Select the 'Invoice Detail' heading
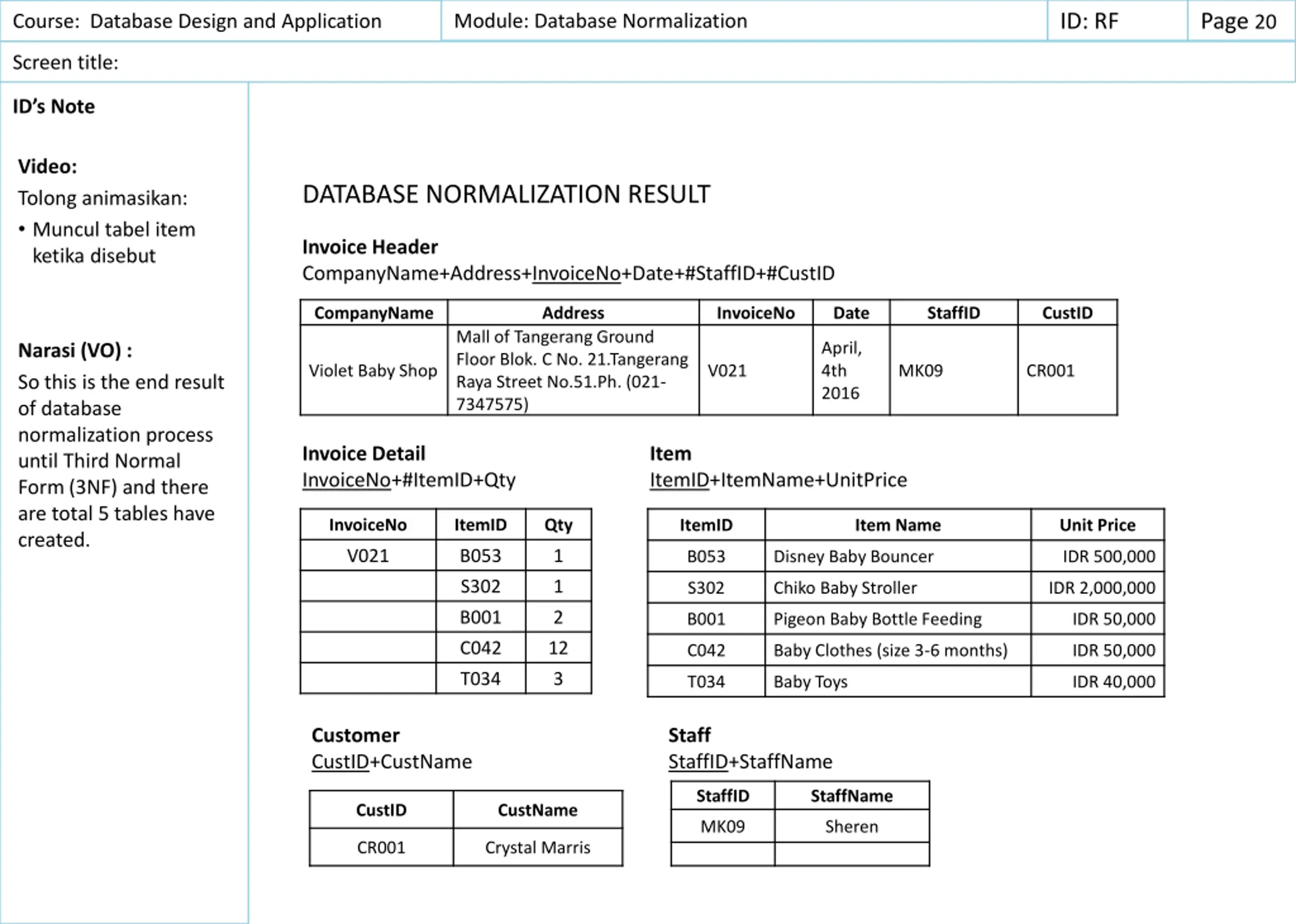Image resolution: width=1296 pixels, height=924 pixels. pyautogui.click(x=363, y=454)
